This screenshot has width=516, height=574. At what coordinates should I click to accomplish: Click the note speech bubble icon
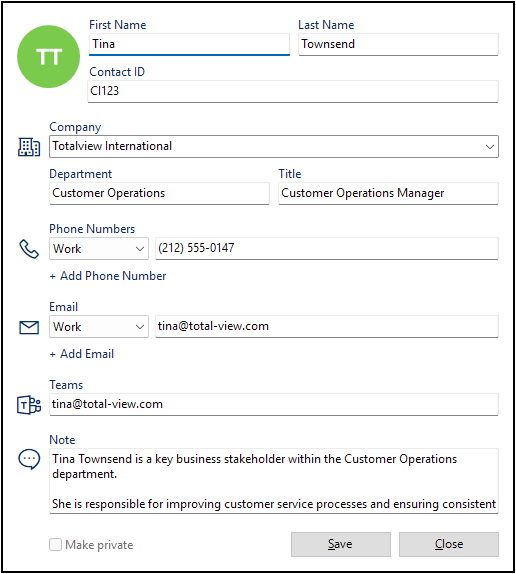29,459
